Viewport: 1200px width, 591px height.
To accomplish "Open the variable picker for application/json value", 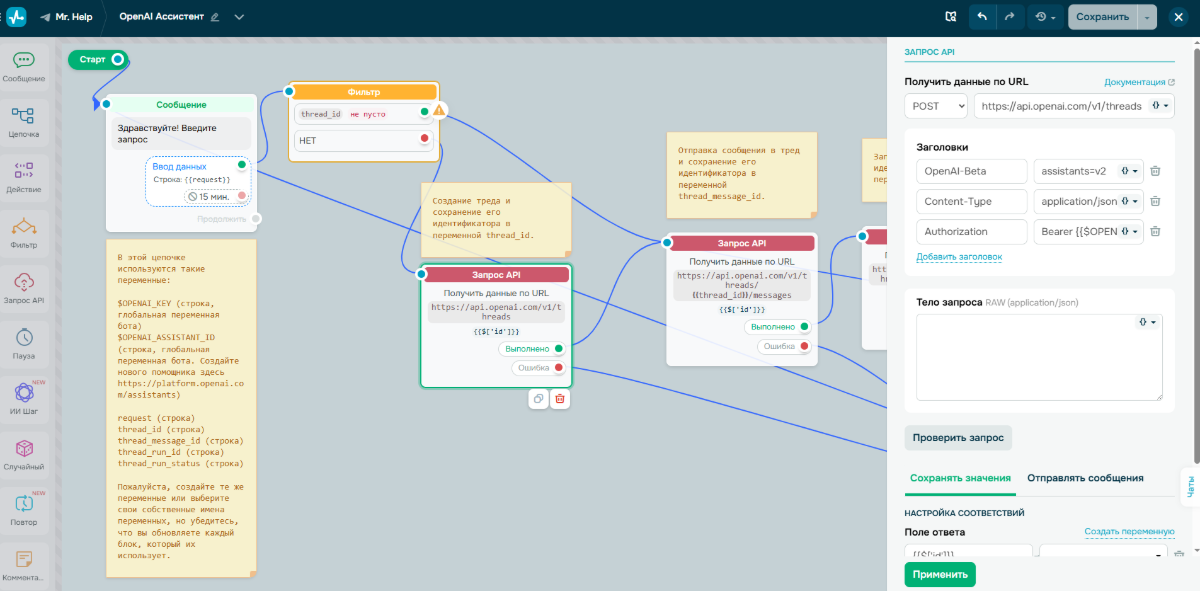I will tap(1129, 202).
